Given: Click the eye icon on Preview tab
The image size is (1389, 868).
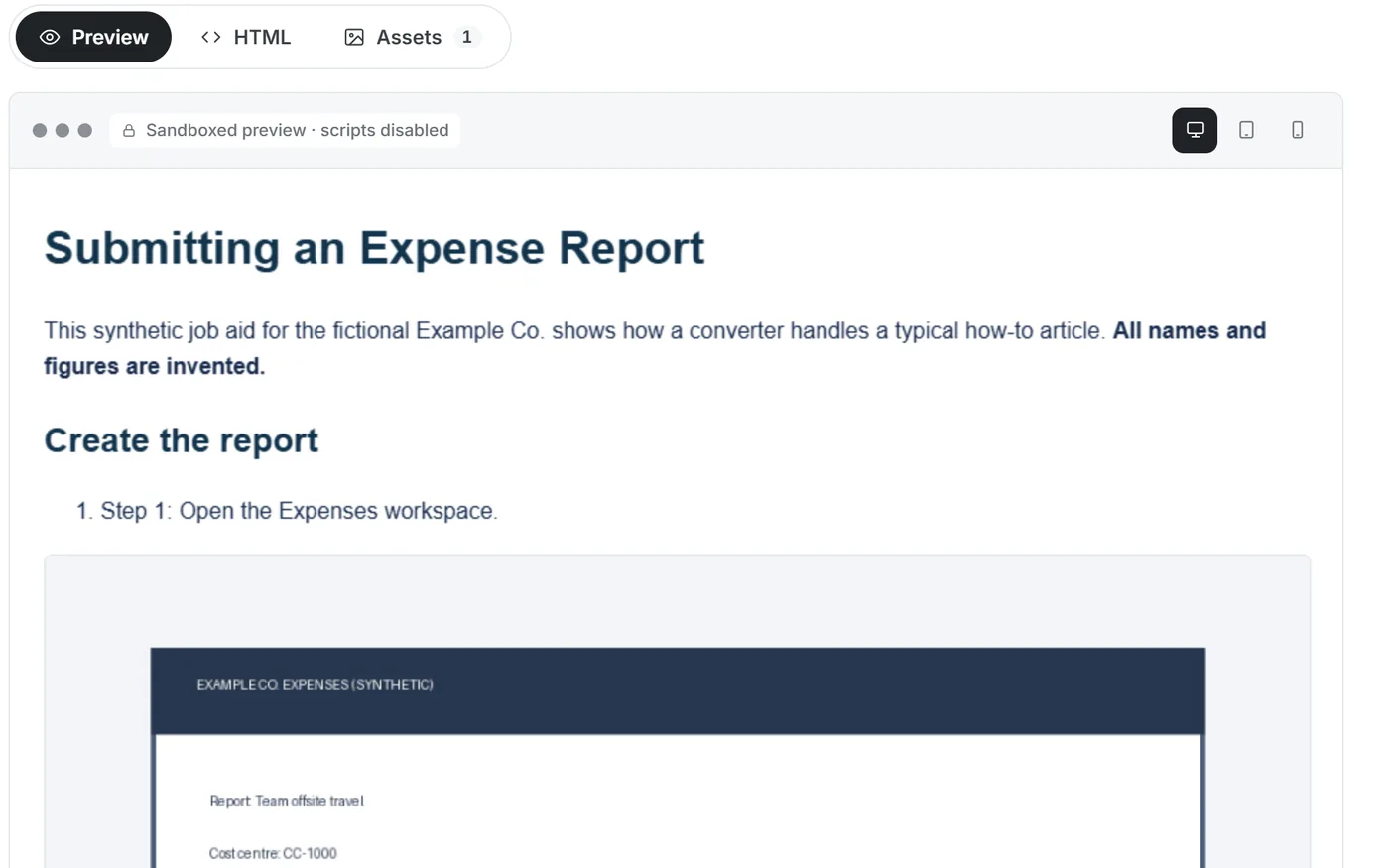Looking at the screenshot, I should pyautogui.click(x=50, y=37).
